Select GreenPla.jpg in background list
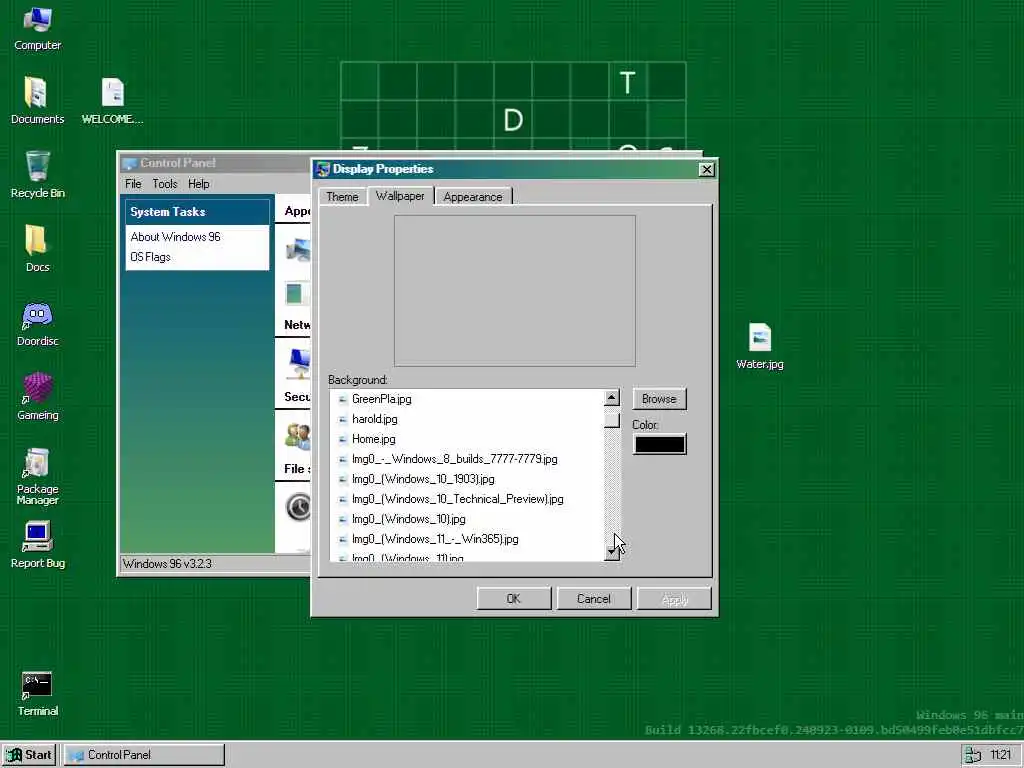The width and height of the screenshot is (1024, 768). click(467, 398)
